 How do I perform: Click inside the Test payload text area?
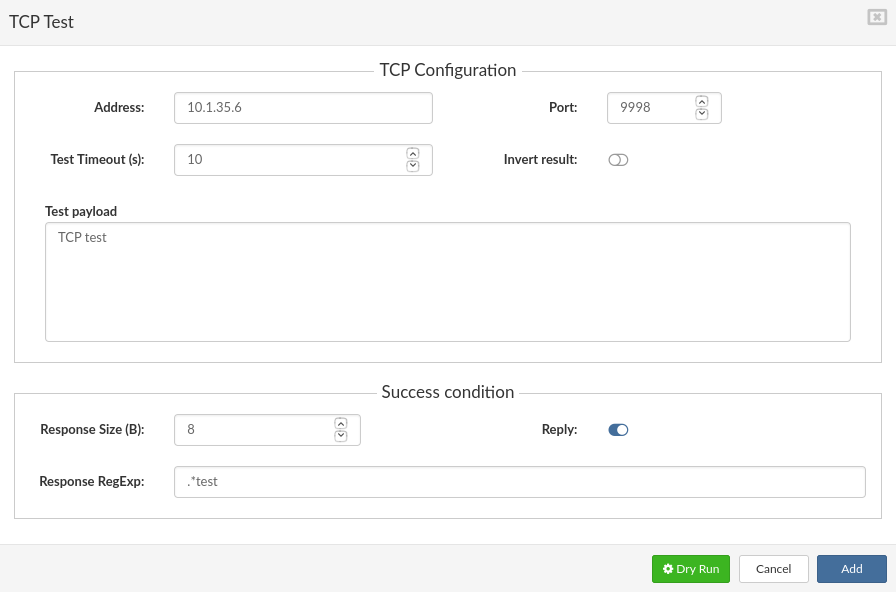point(448,280)
